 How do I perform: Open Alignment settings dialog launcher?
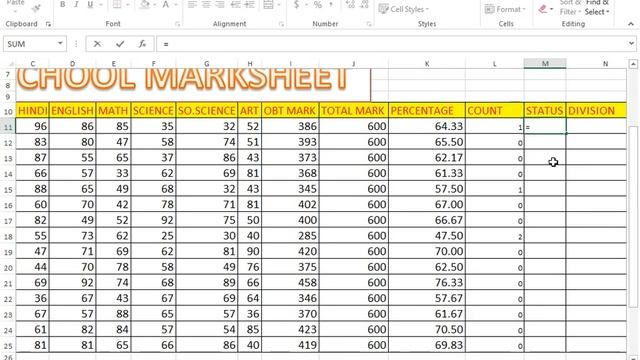(281, 24)
